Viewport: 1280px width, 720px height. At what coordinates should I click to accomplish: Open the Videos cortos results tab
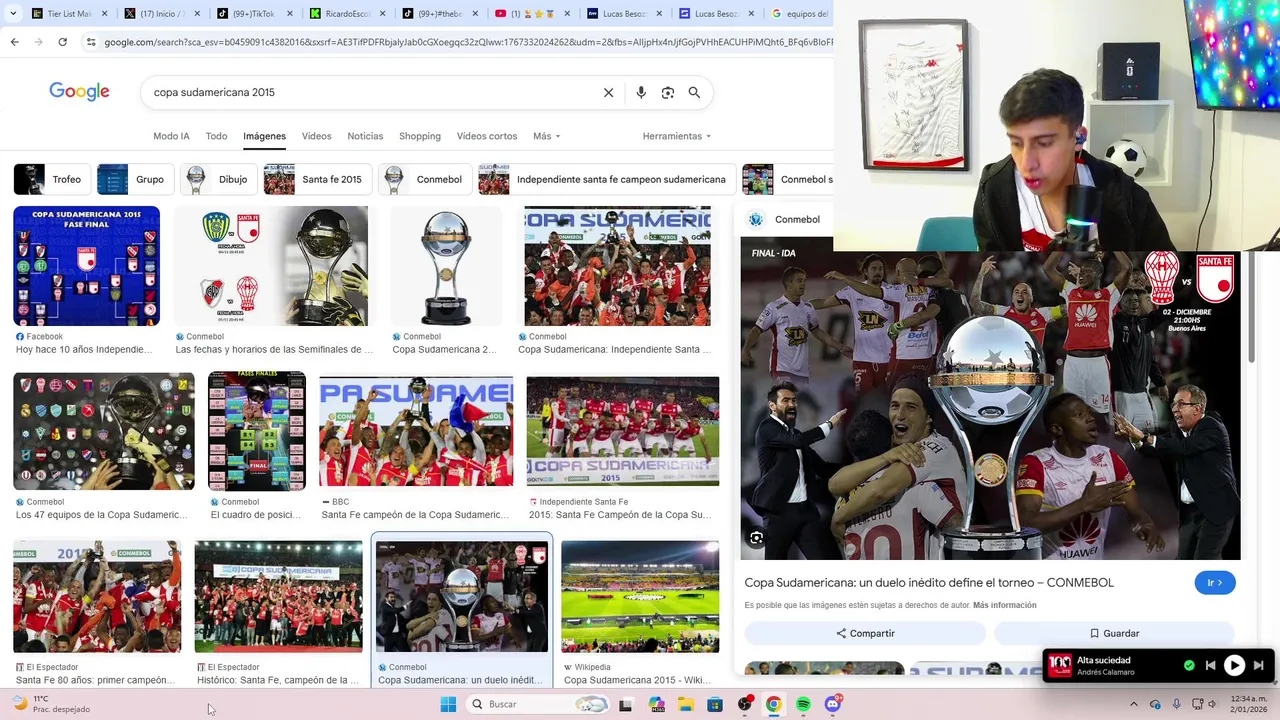tap(487, 136)
